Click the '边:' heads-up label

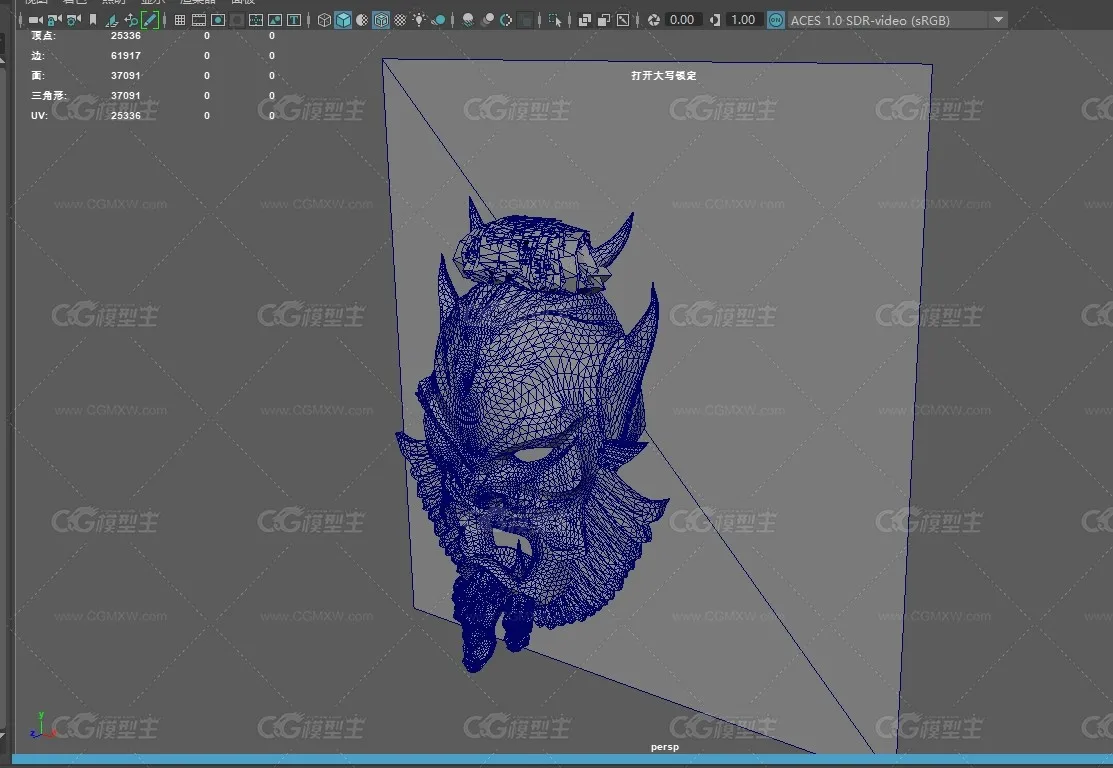[x=38, y=55]
